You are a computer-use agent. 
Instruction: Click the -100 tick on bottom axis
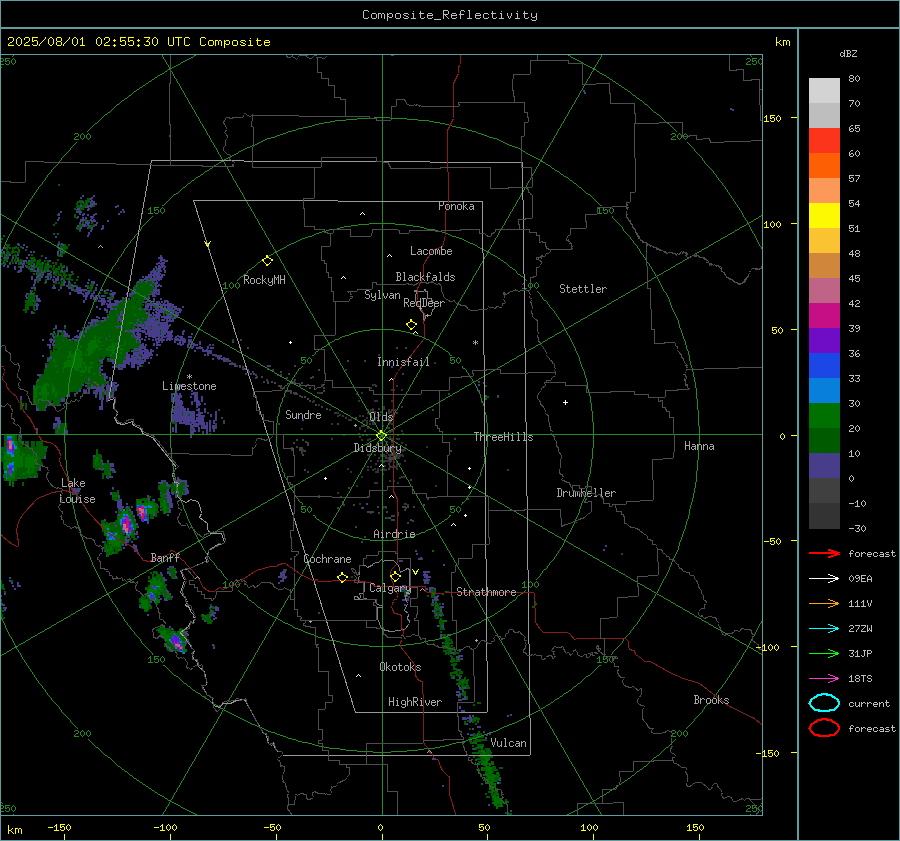[165, 827]
